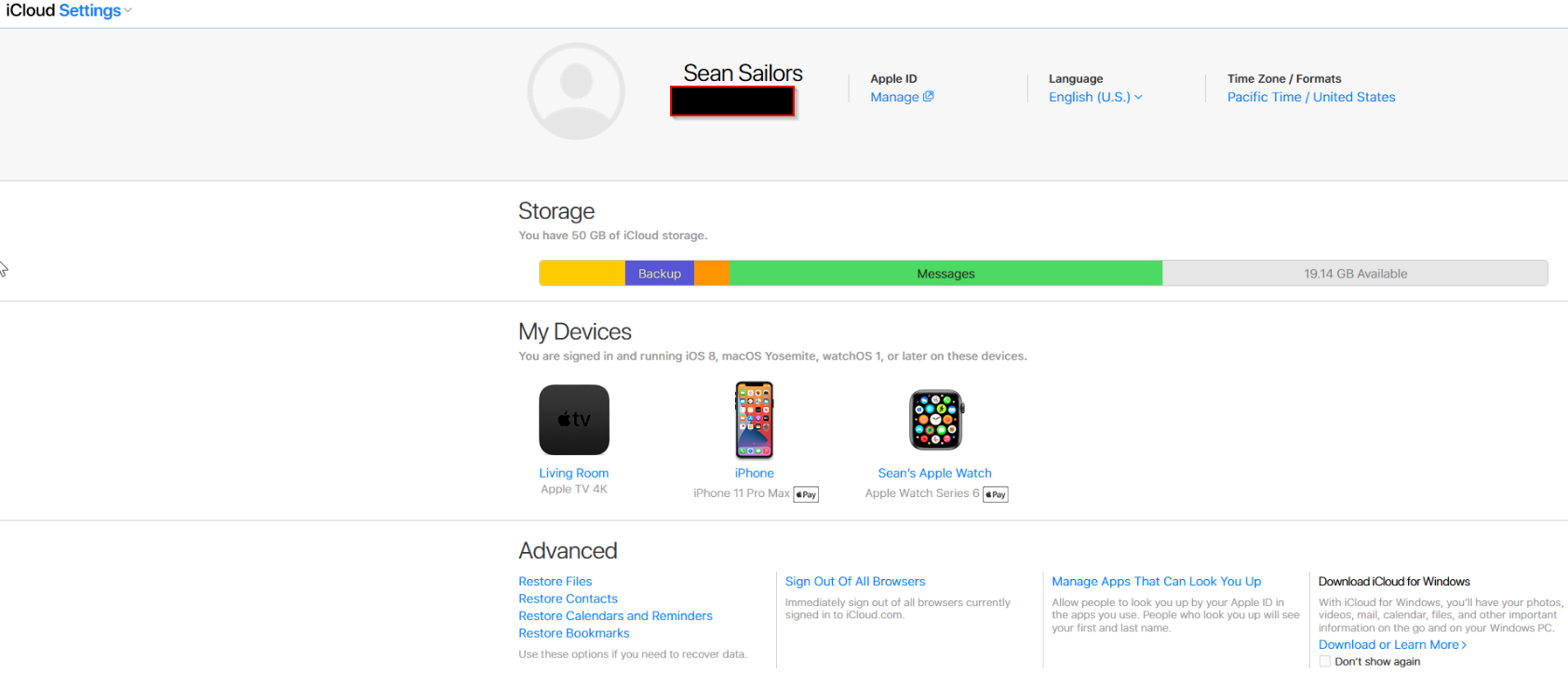
Task: Click Download or Learn More link
Action: tap(1392, 644)
